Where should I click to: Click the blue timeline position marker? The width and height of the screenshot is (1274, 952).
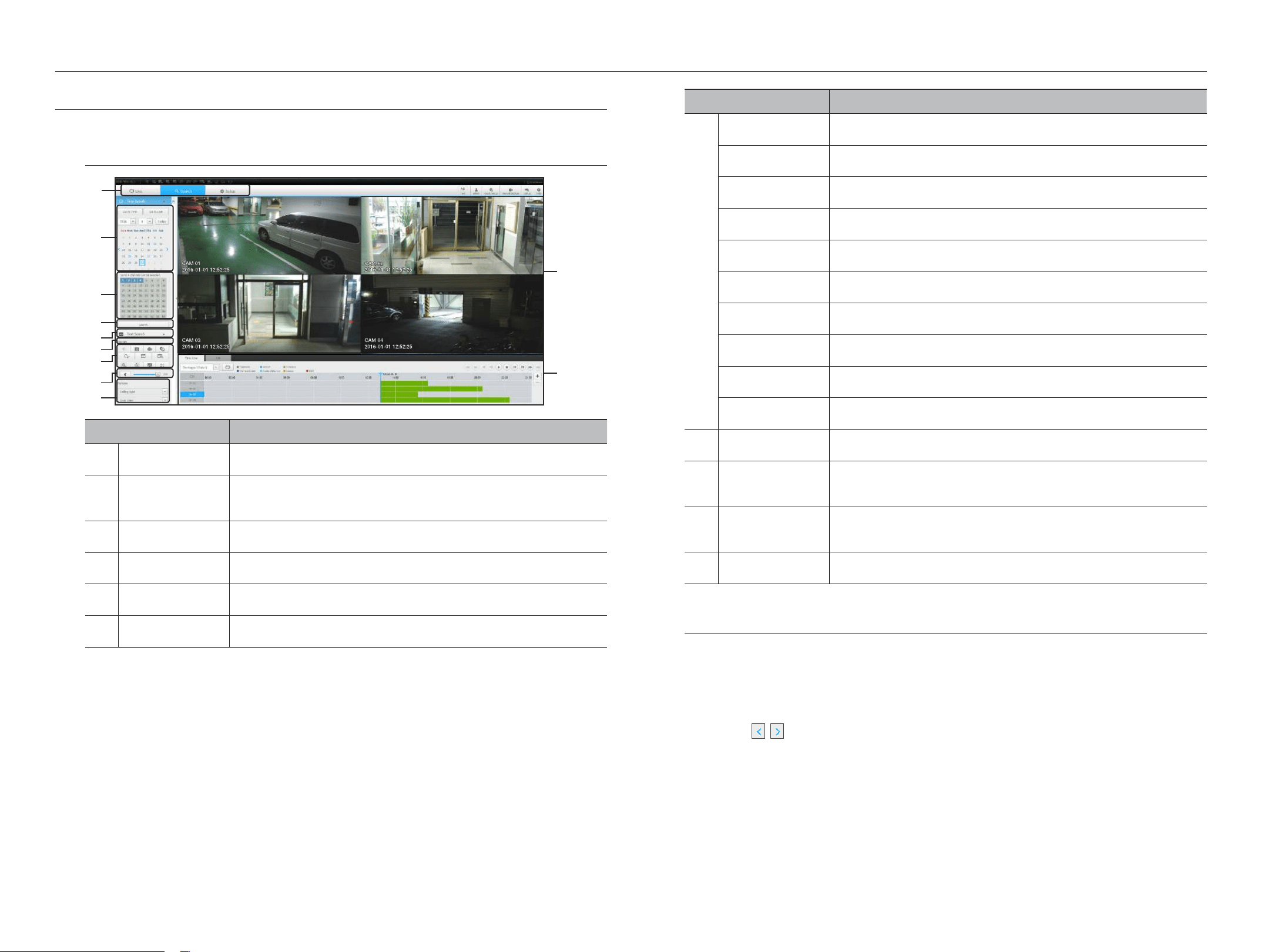[x=381, y=374]
